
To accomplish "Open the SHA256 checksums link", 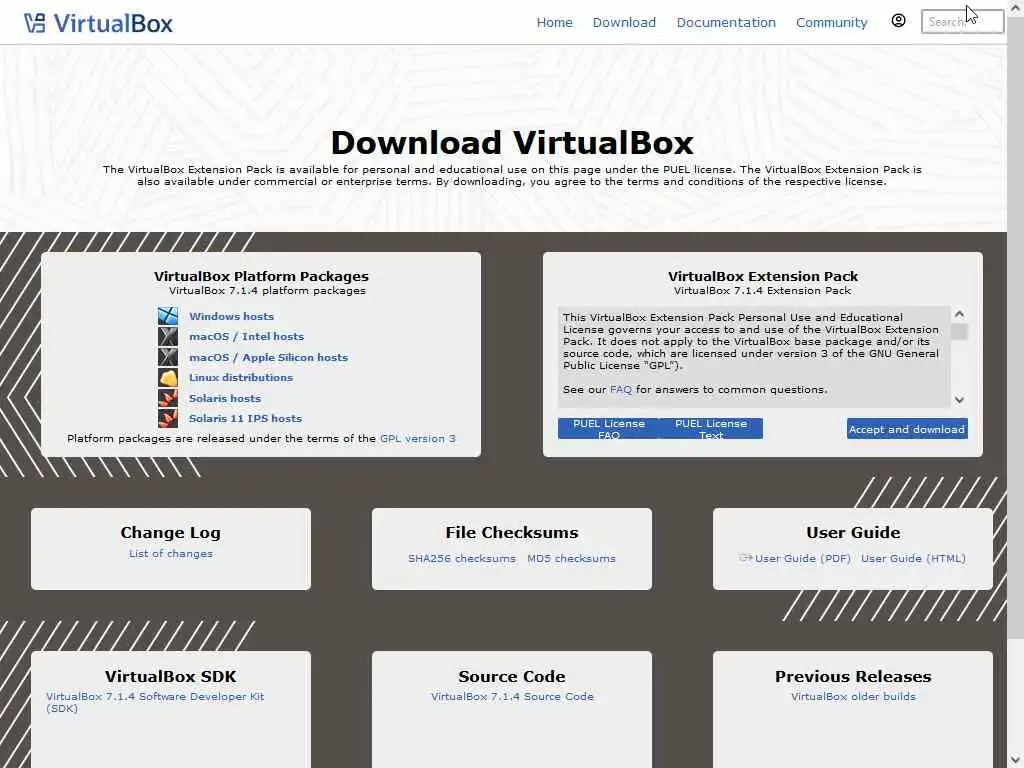I will [462, 558].
